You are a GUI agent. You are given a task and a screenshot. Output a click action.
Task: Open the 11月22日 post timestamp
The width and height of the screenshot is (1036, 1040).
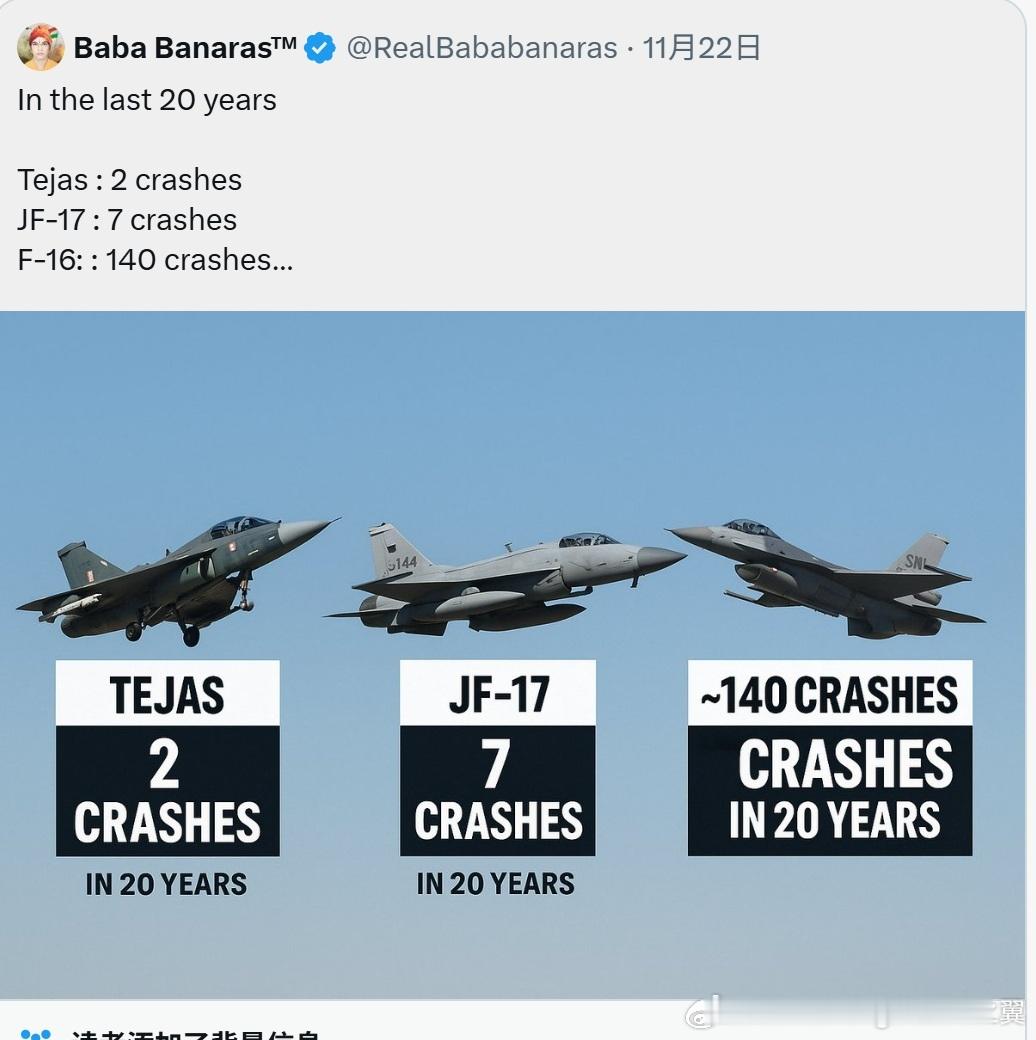[701, 48]
